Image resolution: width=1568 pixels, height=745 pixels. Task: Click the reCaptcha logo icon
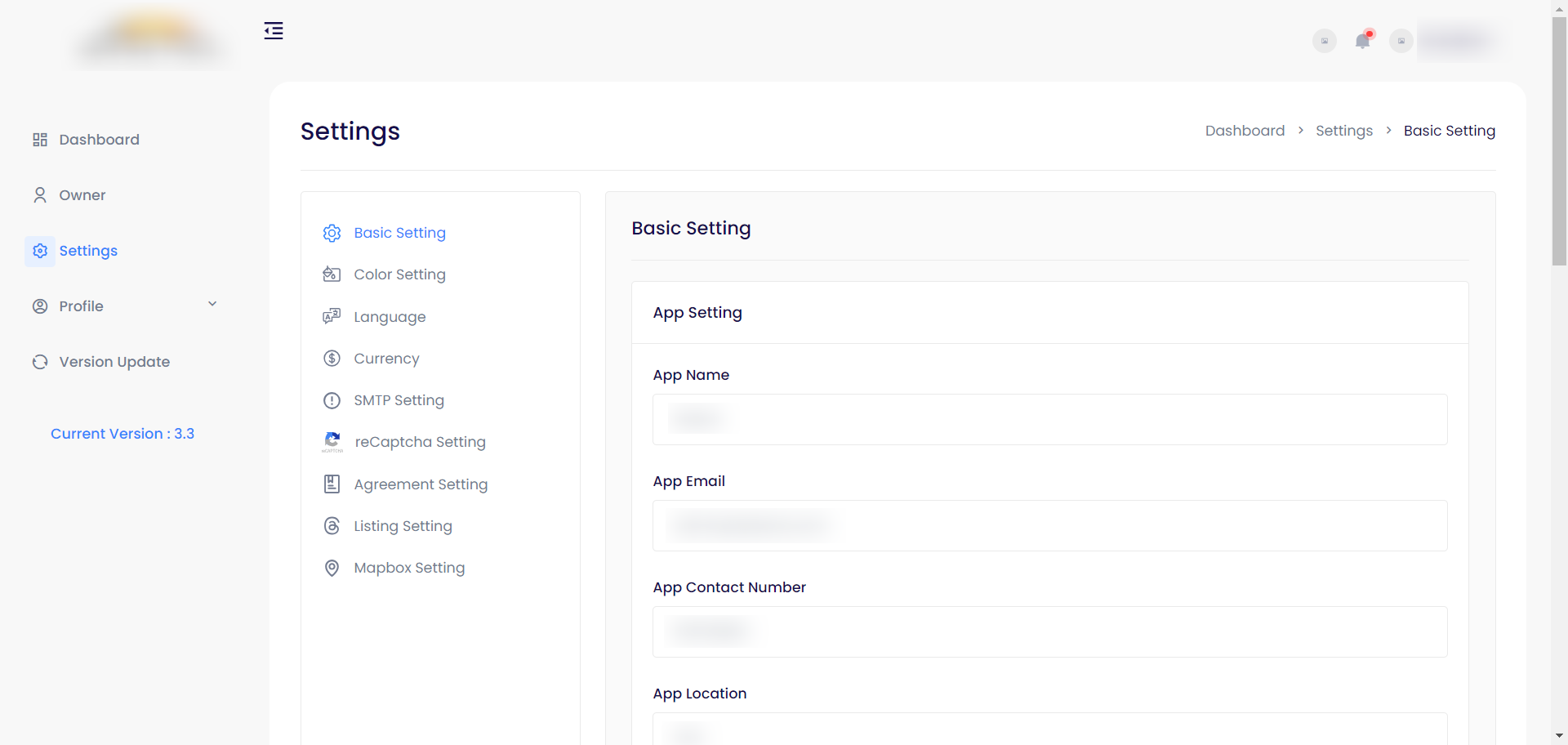tap(332, 442)
